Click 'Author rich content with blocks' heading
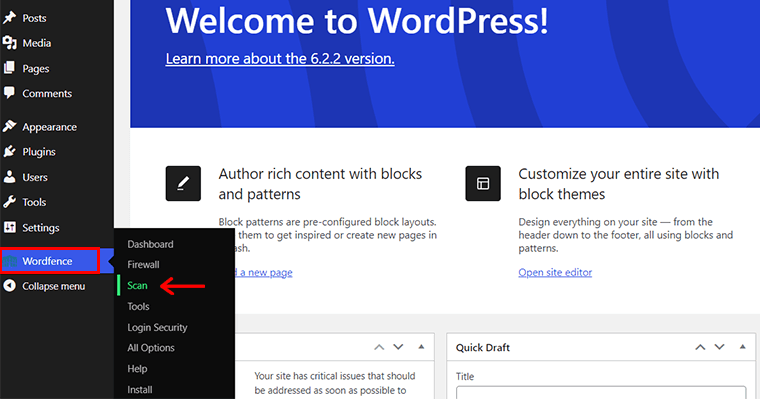The height and width of the screenshot is (399, 760). tap(320, 184)
